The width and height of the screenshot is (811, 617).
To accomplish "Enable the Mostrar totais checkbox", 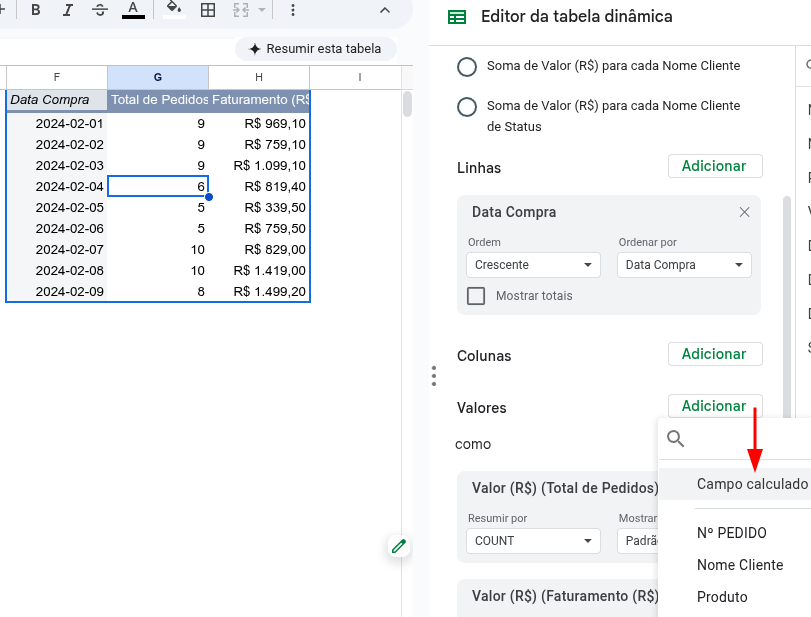I will [x=476, y=295].
